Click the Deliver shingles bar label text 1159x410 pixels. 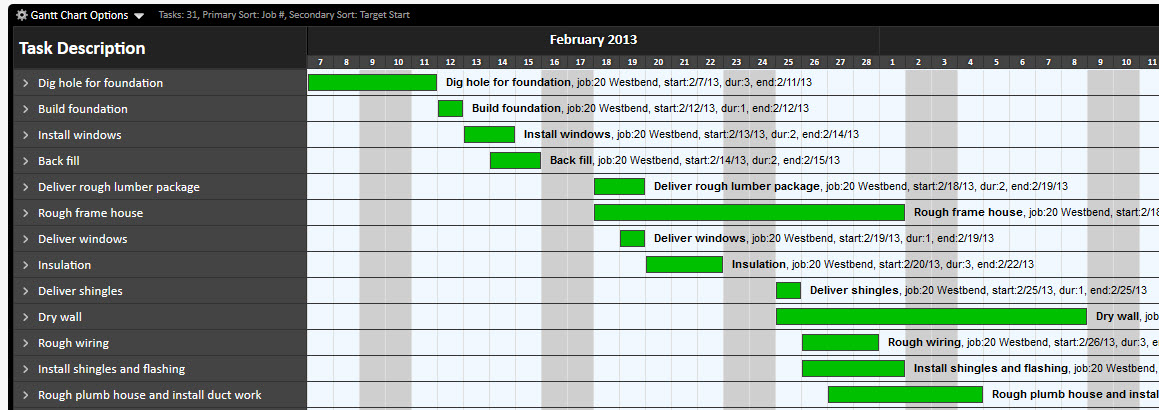978,290
